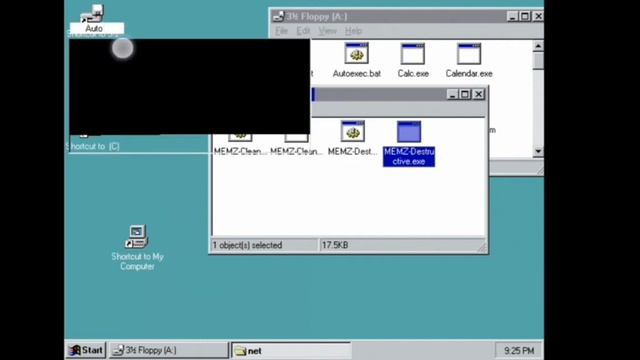Select the Calendar.exe file icon
Viewport: 640px width, 360px height.
pos(469,53)
